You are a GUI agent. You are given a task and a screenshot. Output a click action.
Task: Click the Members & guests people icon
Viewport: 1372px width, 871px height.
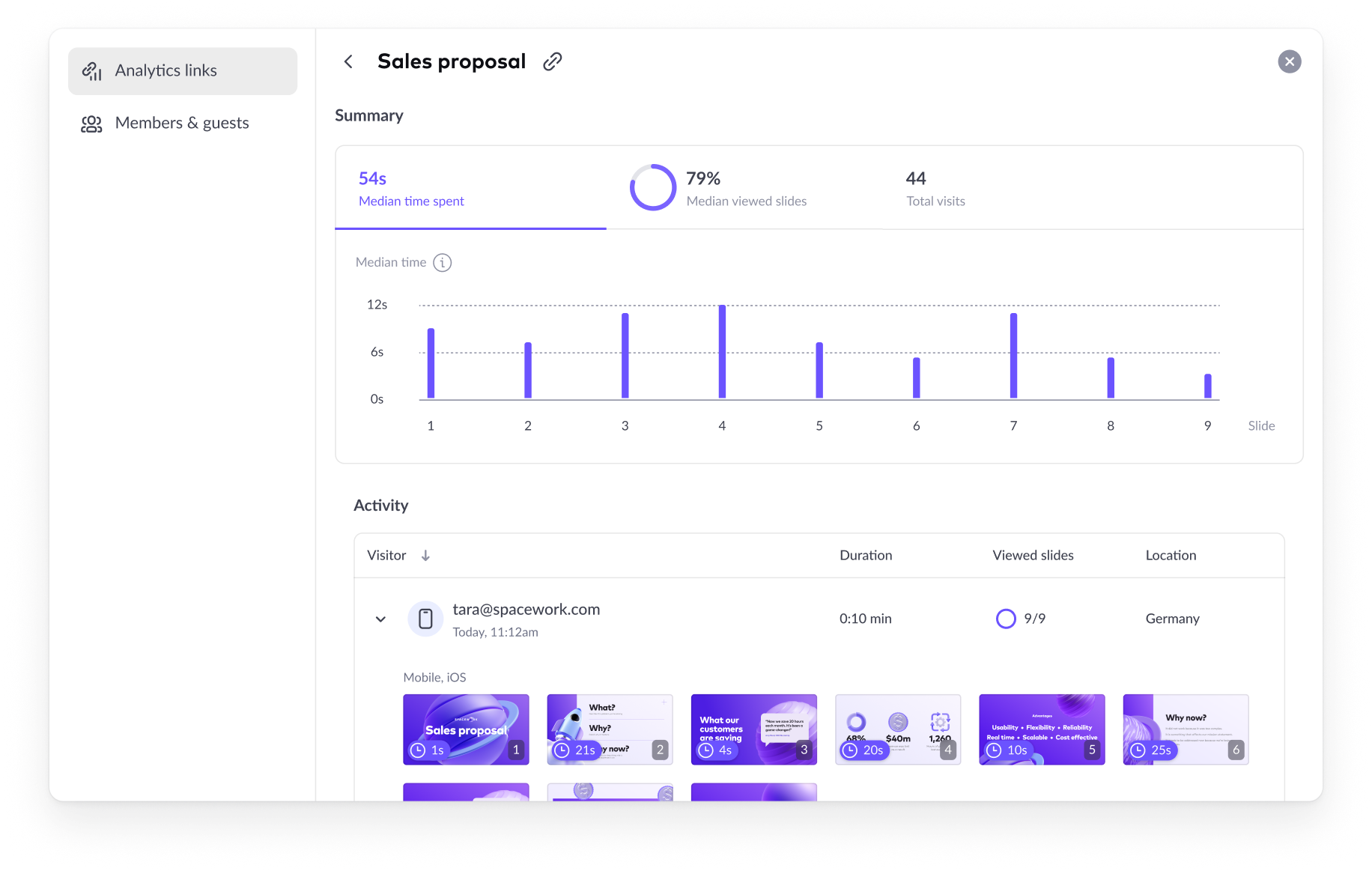pyautogui.click(x=91, y=124)
